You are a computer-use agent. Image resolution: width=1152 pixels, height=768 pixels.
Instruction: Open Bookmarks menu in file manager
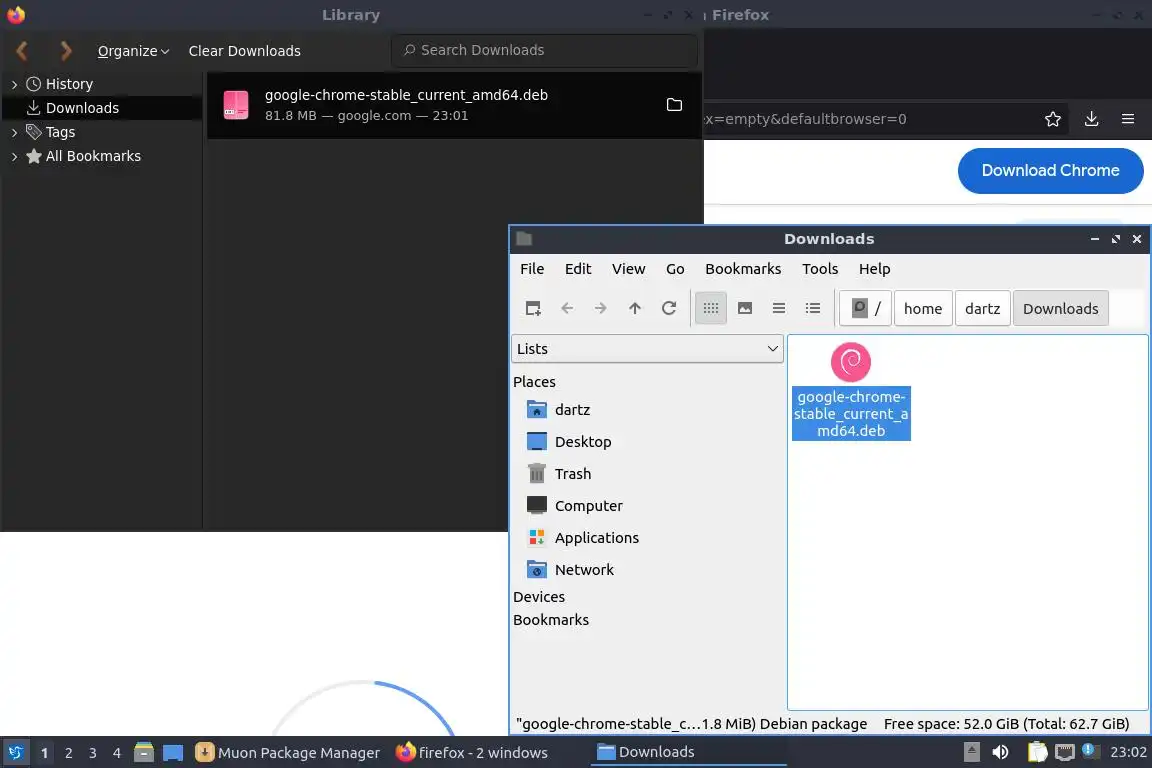pyautogui.click(x=743, y=269)
